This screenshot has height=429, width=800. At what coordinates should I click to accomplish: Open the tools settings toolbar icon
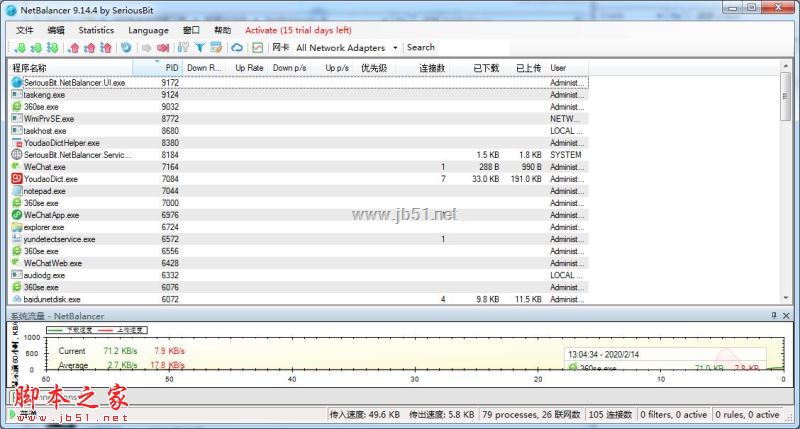[x=183, y=48]
